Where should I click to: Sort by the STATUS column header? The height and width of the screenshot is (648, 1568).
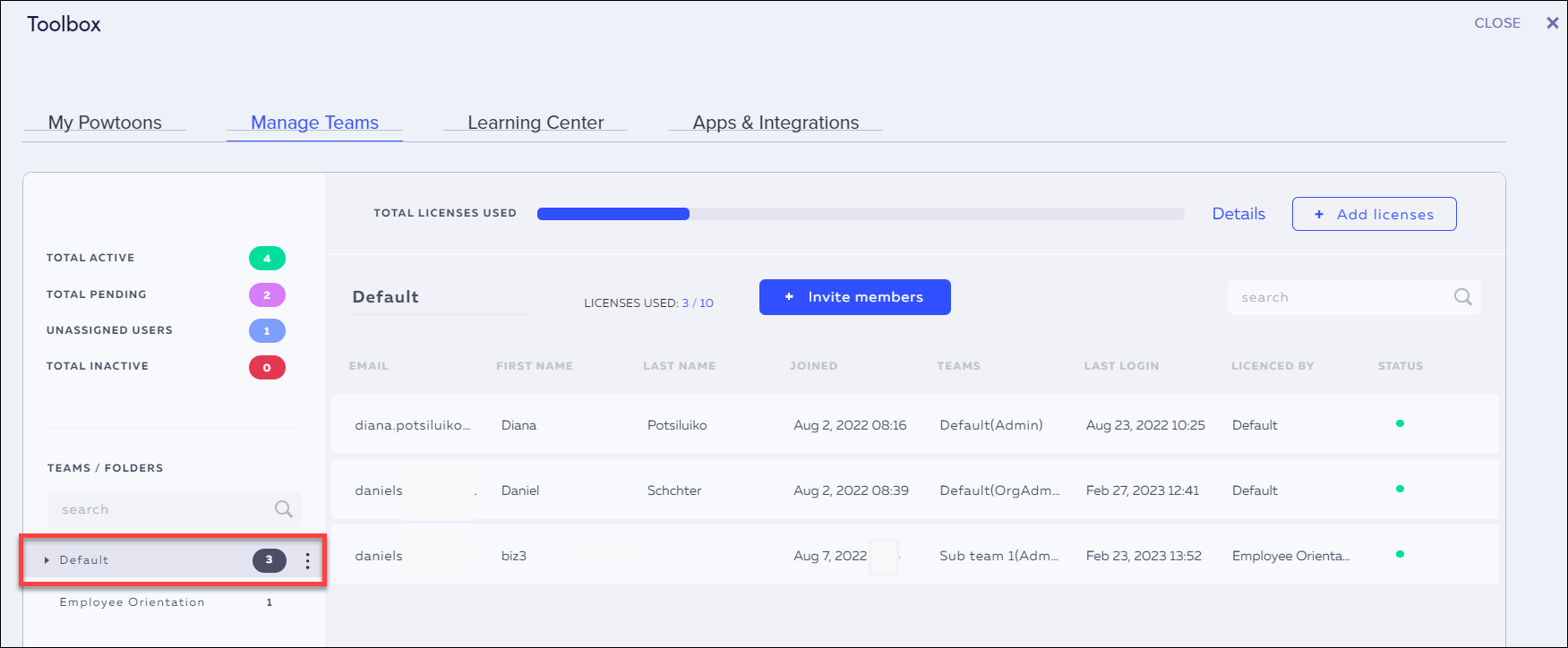1401,366
